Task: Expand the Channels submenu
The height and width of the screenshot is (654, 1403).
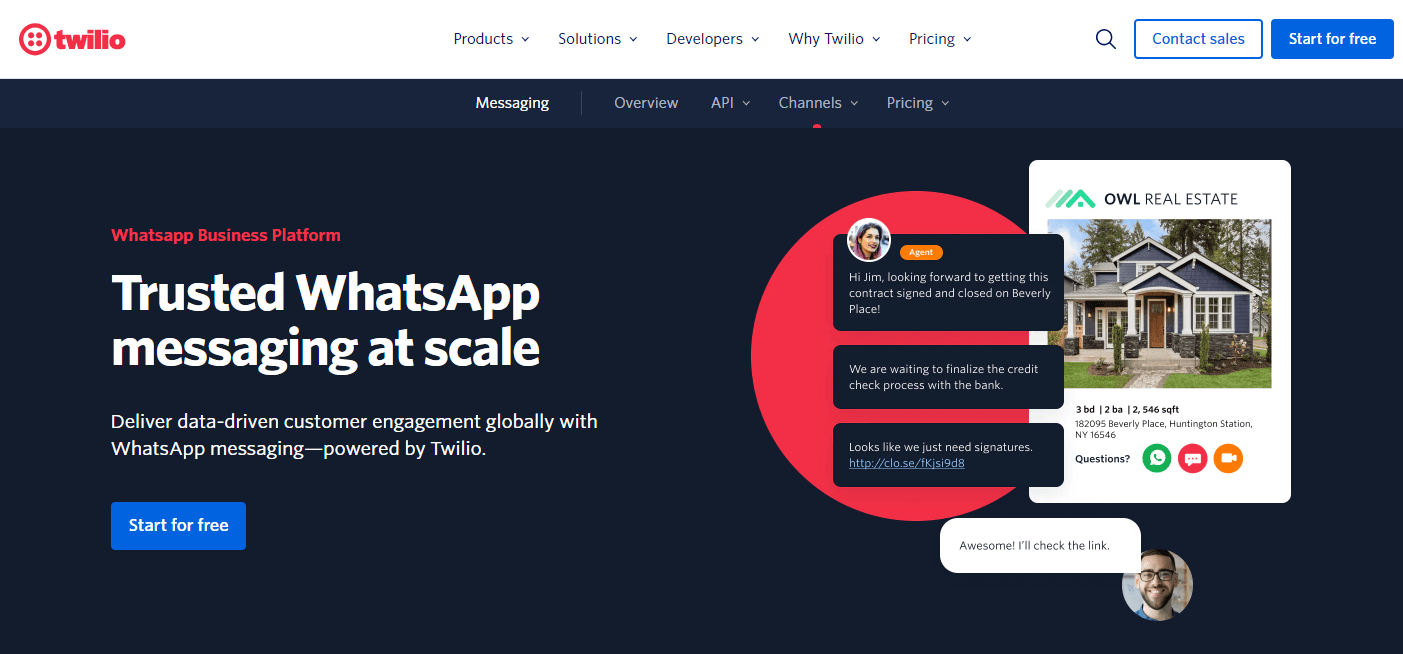Action: click(x=818, y=103)
